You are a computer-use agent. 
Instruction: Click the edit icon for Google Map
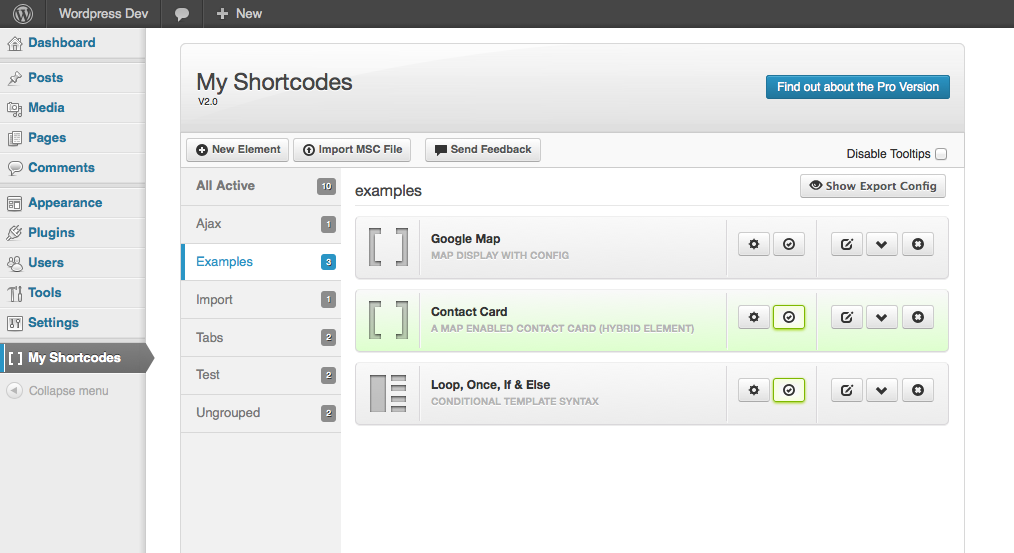[x=847, y=244]
